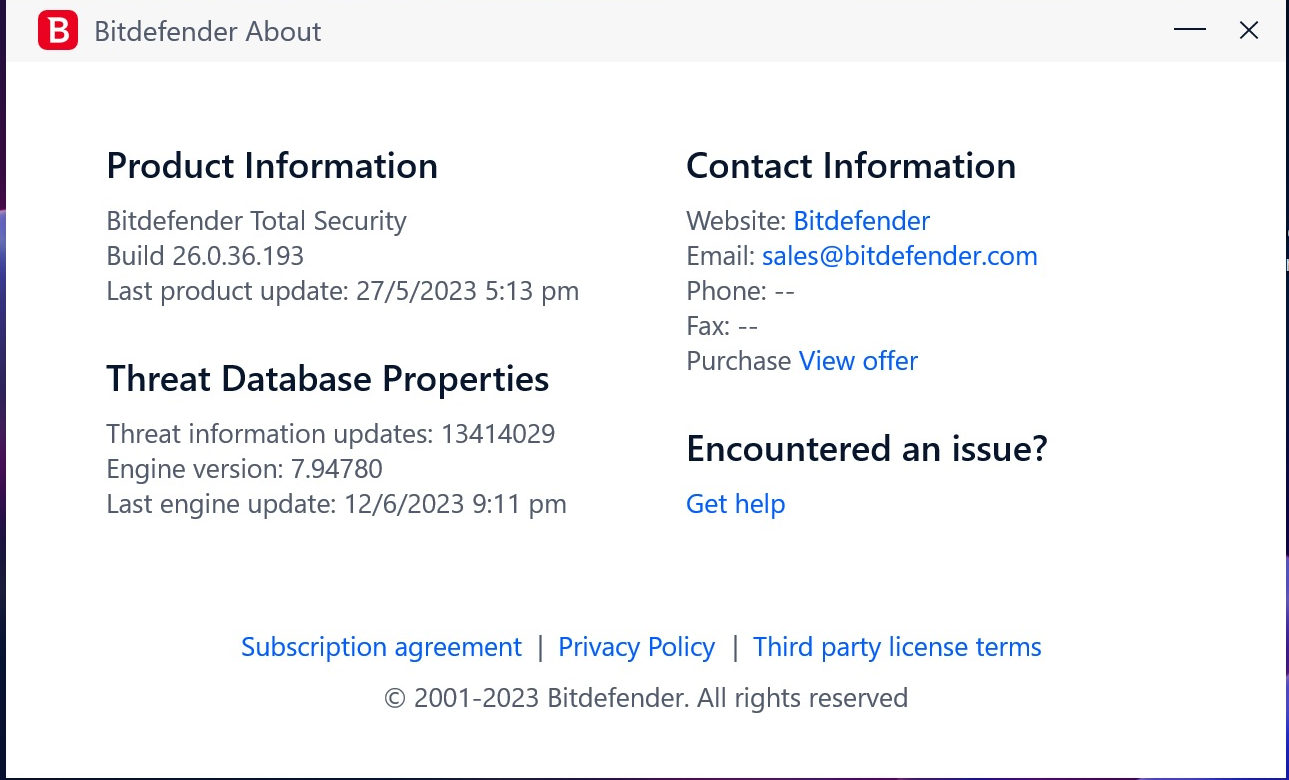
Task: Click the copyright 2001-2023 Bitdefender notice
Action: (x=645, y=698)
